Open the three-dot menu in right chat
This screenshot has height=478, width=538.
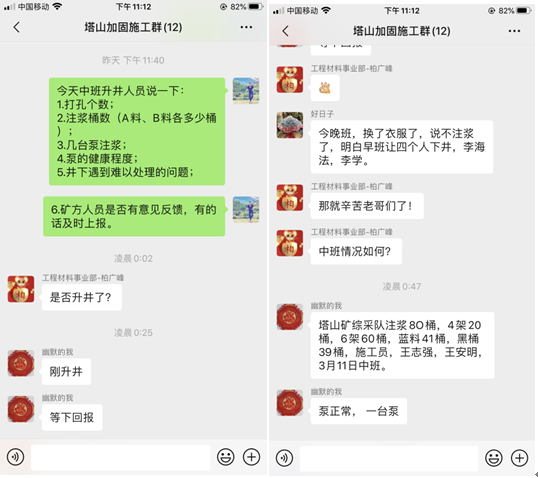(514, 31)
